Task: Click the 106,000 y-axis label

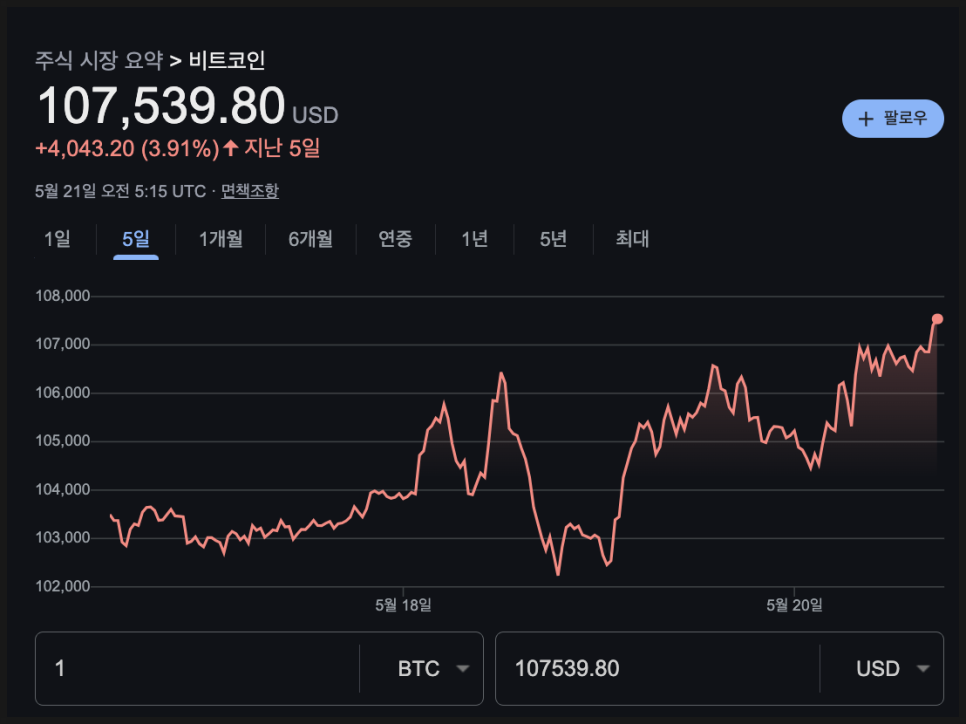Action: 63,393
